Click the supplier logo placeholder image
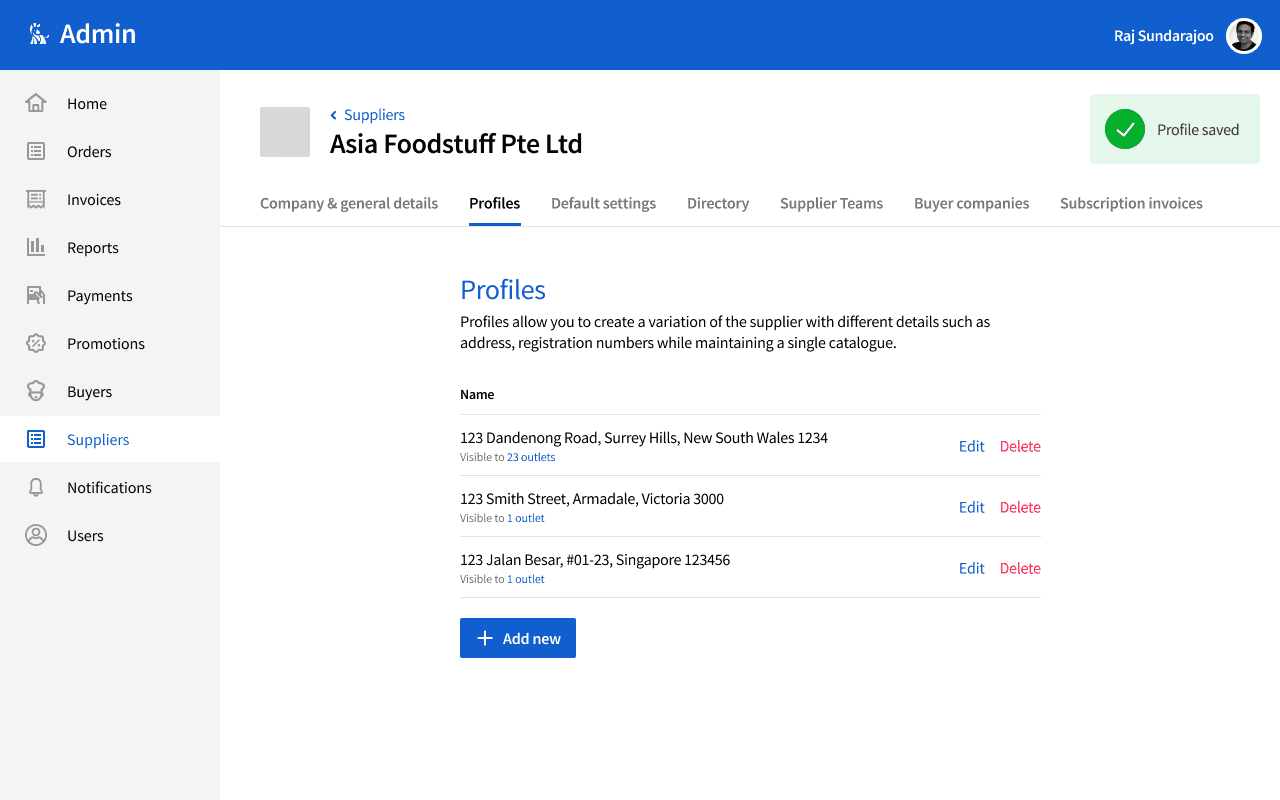 point(285,132)
